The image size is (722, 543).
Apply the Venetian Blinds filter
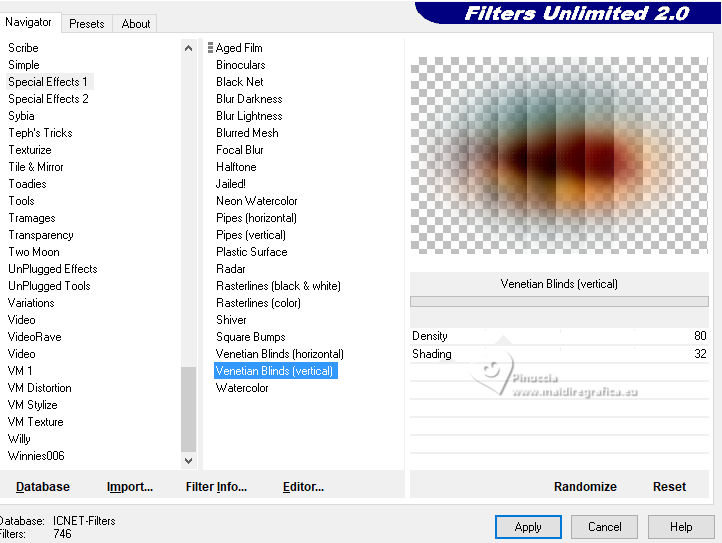click(528, 527)
